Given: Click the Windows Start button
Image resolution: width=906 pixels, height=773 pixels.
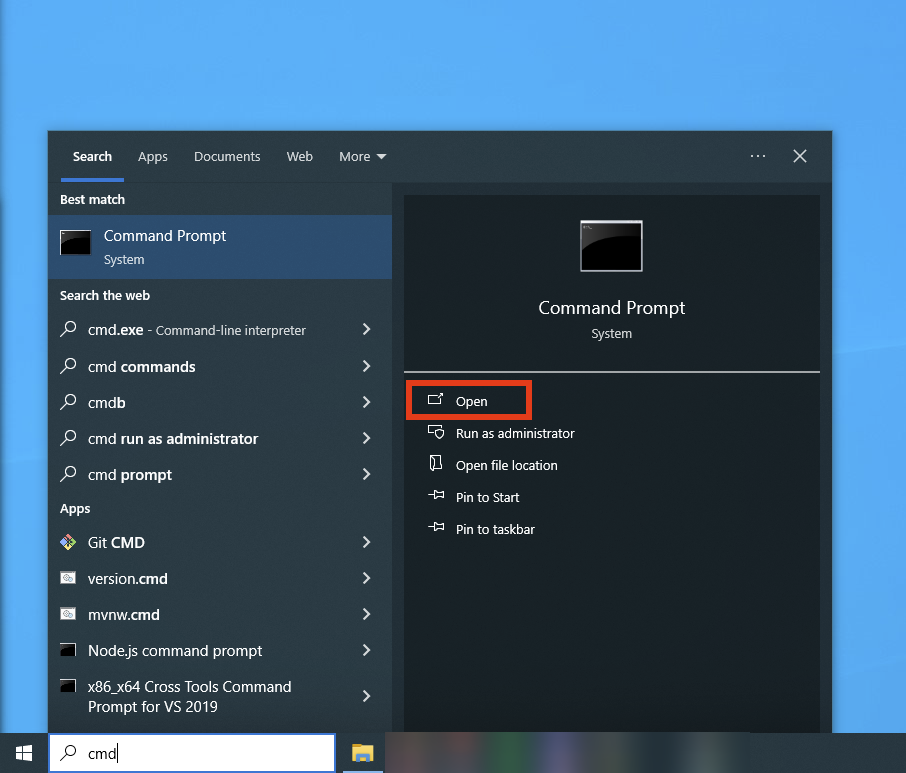Looking at the screenshot, I should 24,753.
